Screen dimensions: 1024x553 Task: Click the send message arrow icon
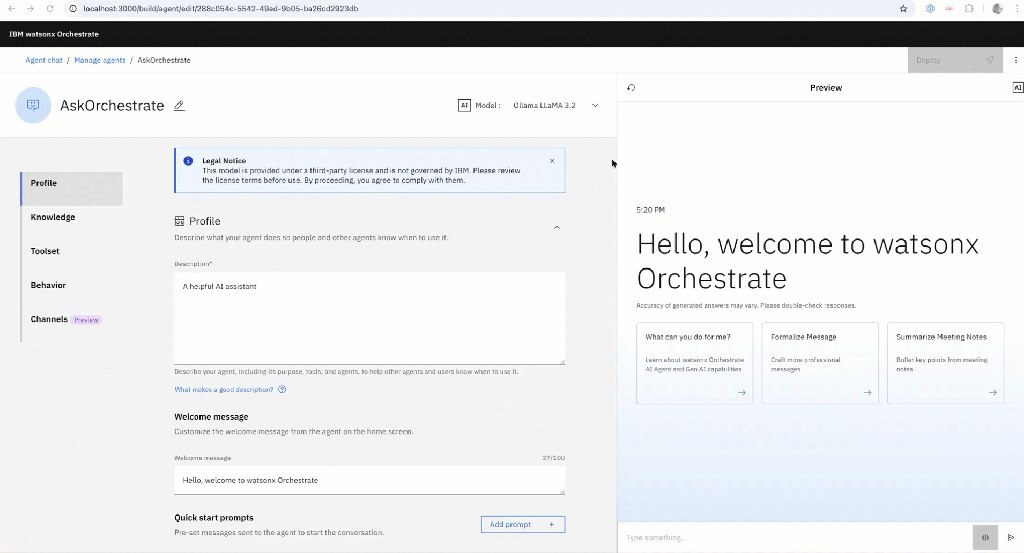(x=1011, y=537)
